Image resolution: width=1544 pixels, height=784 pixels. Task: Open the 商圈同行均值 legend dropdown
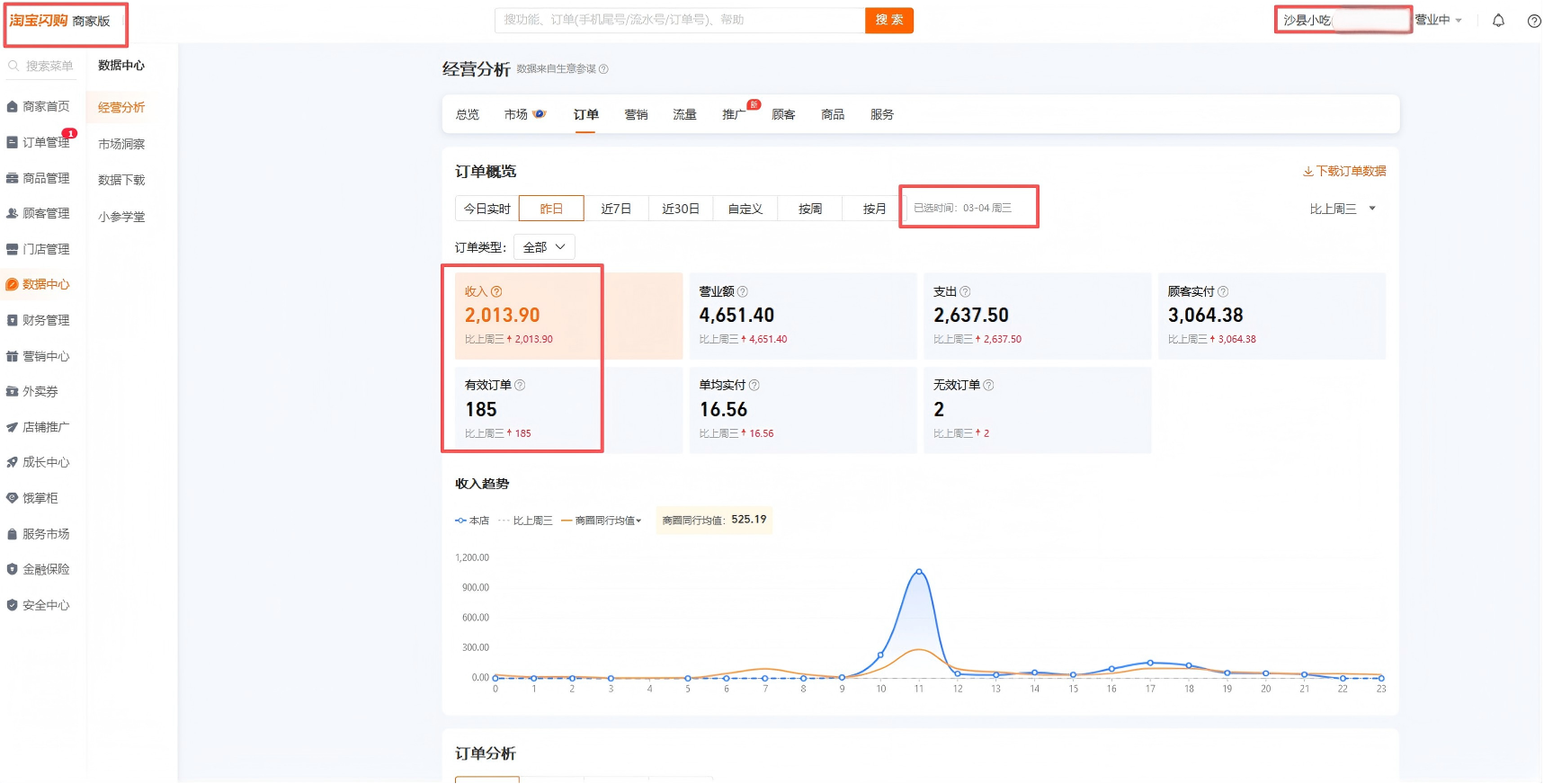(602, 521)
